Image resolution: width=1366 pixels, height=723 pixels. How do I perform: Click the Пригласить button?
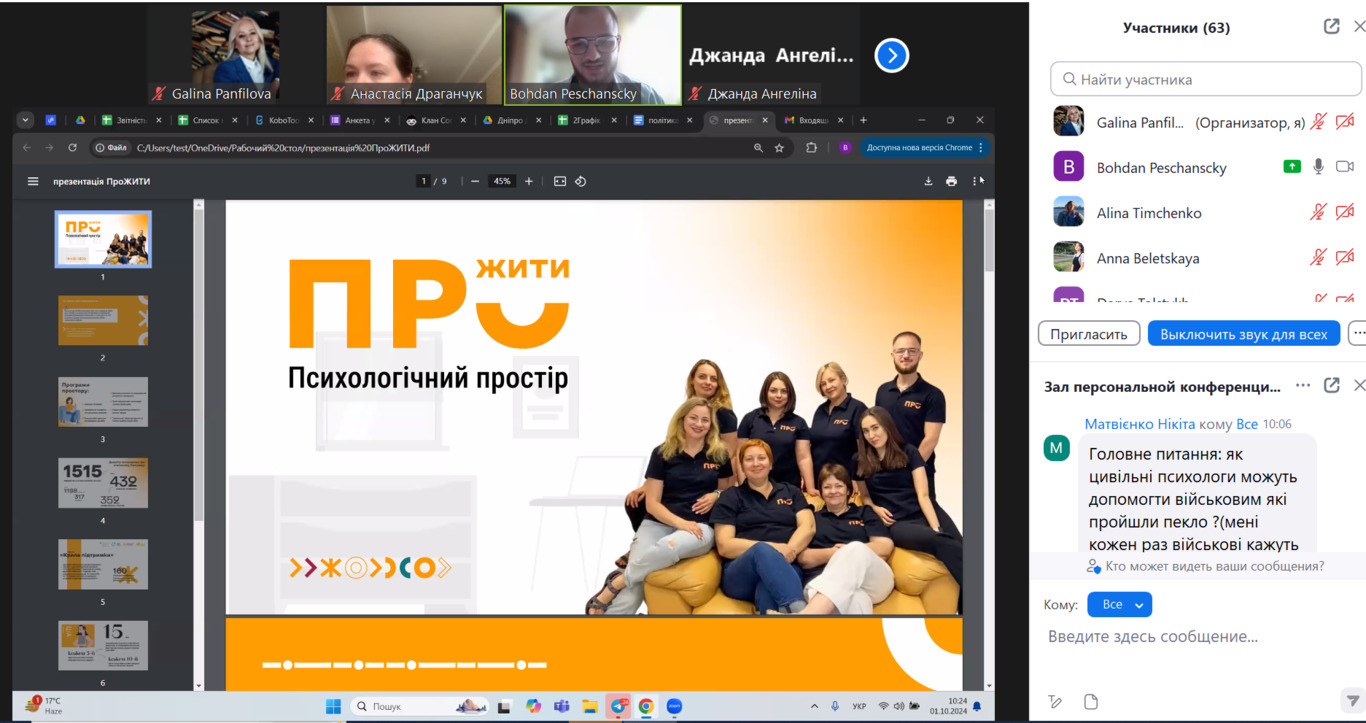[1089, 333]
